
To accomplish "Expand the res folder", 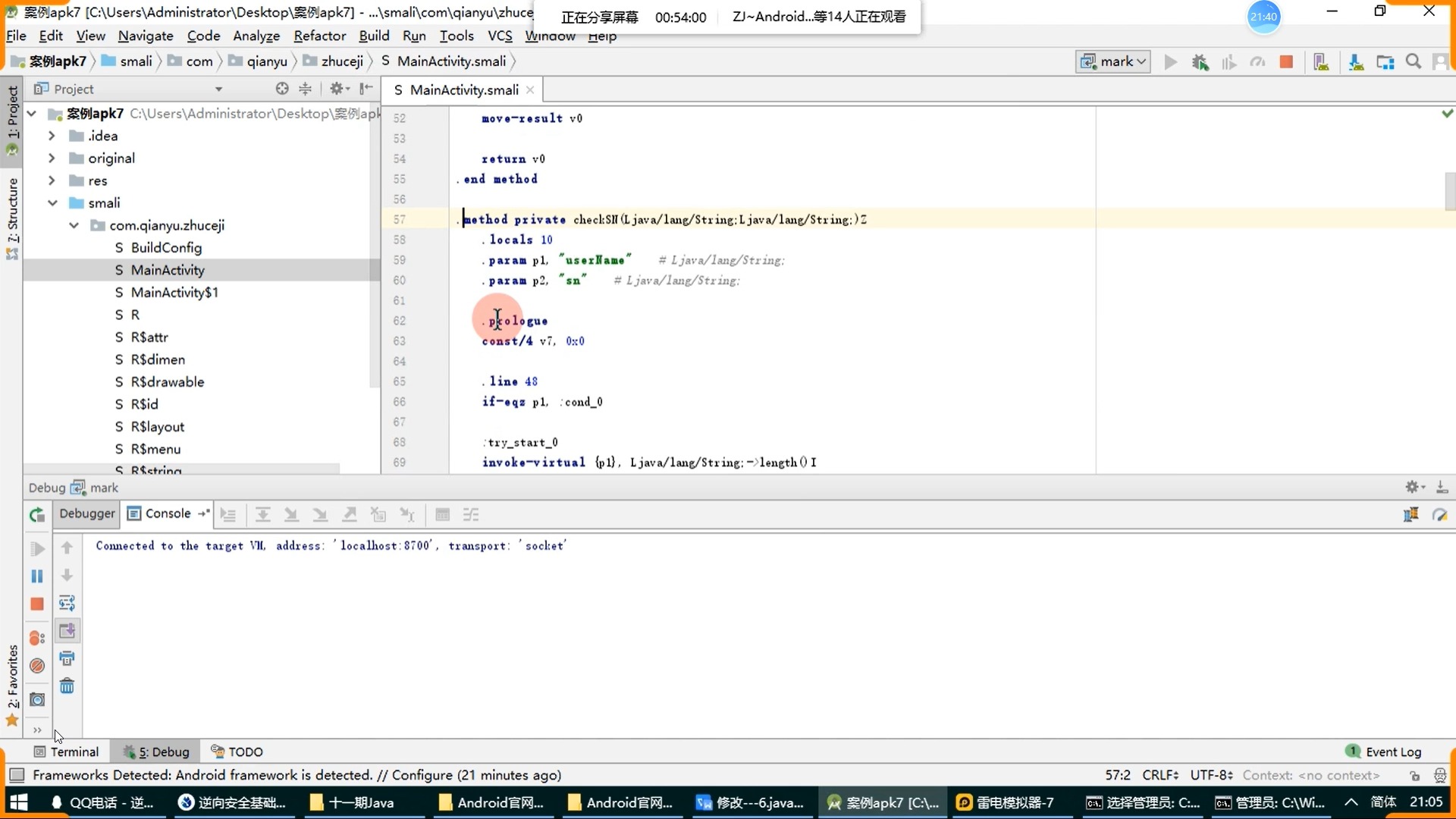I will [x=52, y=180].
